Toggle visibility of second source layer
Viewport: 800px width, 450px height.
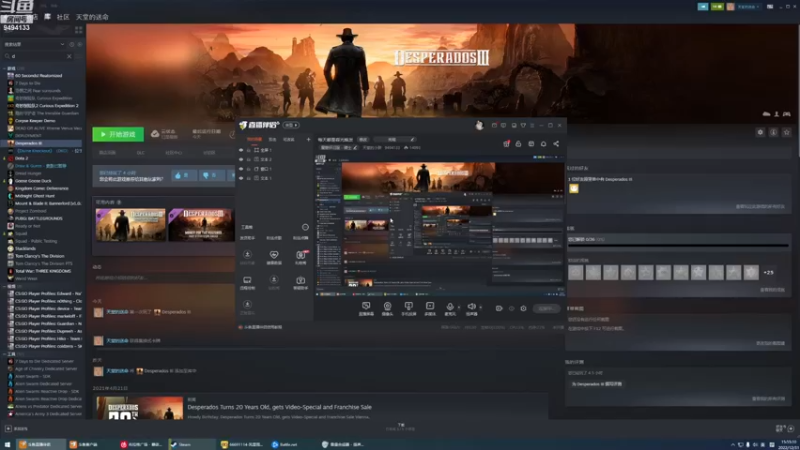(x=241, y=160)
